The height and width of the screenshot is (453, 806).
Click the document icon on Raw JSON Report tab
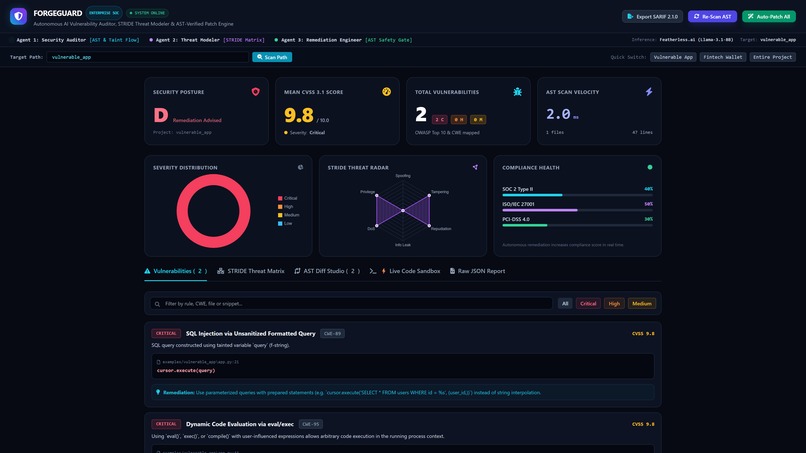click(x=452, y=271)
